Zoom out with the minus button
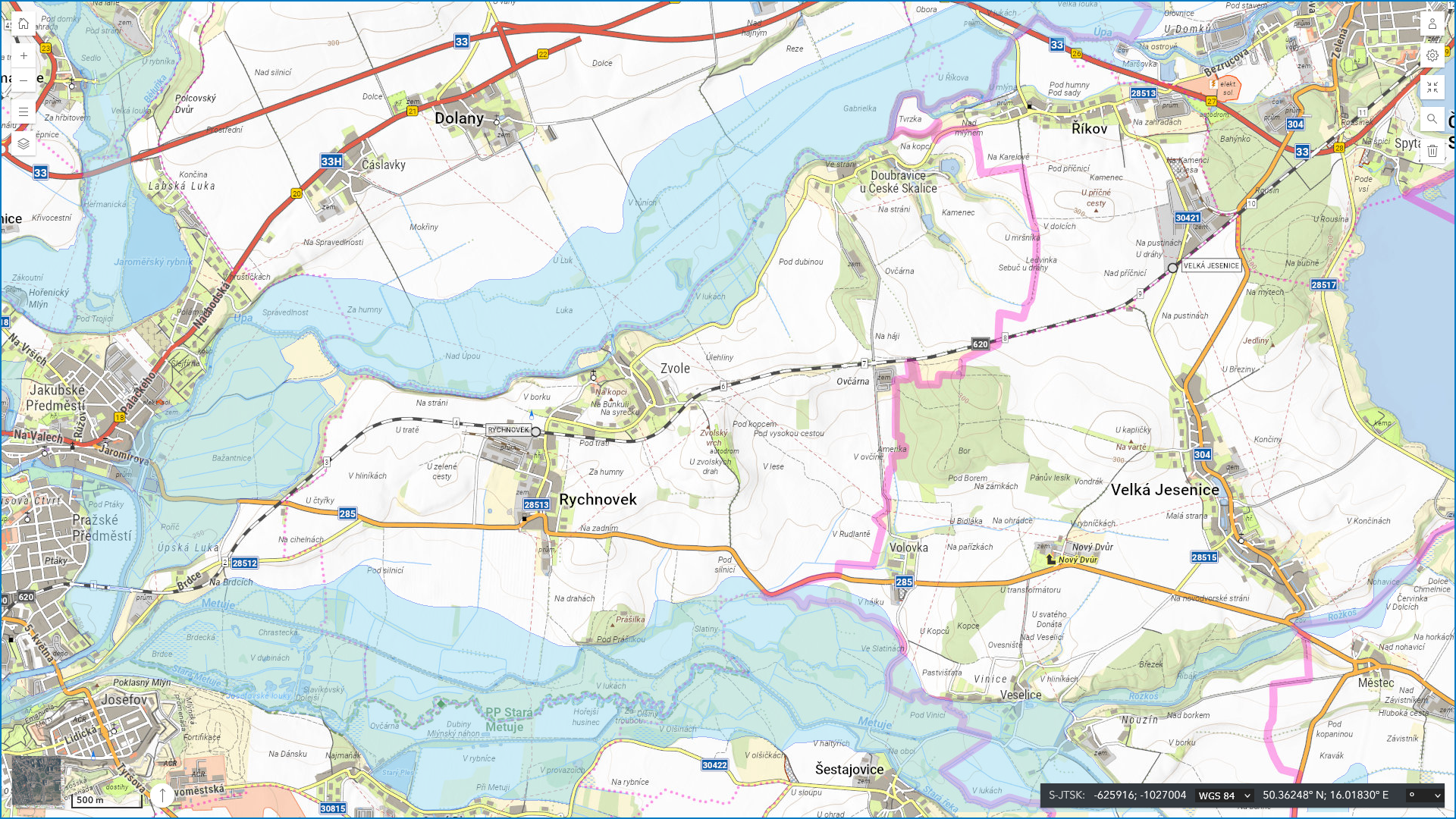The width and height of the screenshot is (1456, 819). (24, 81)
